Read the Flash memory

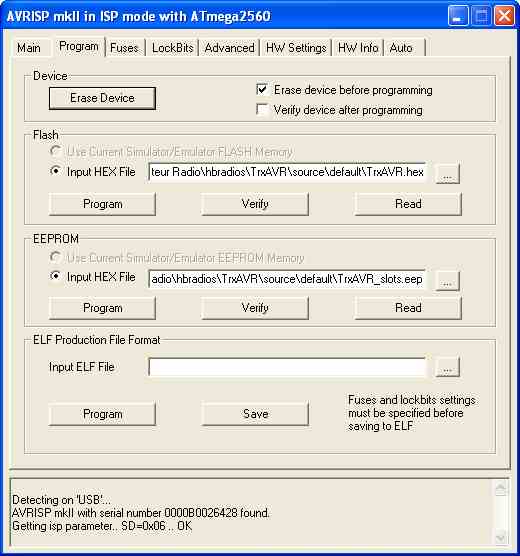408,204
